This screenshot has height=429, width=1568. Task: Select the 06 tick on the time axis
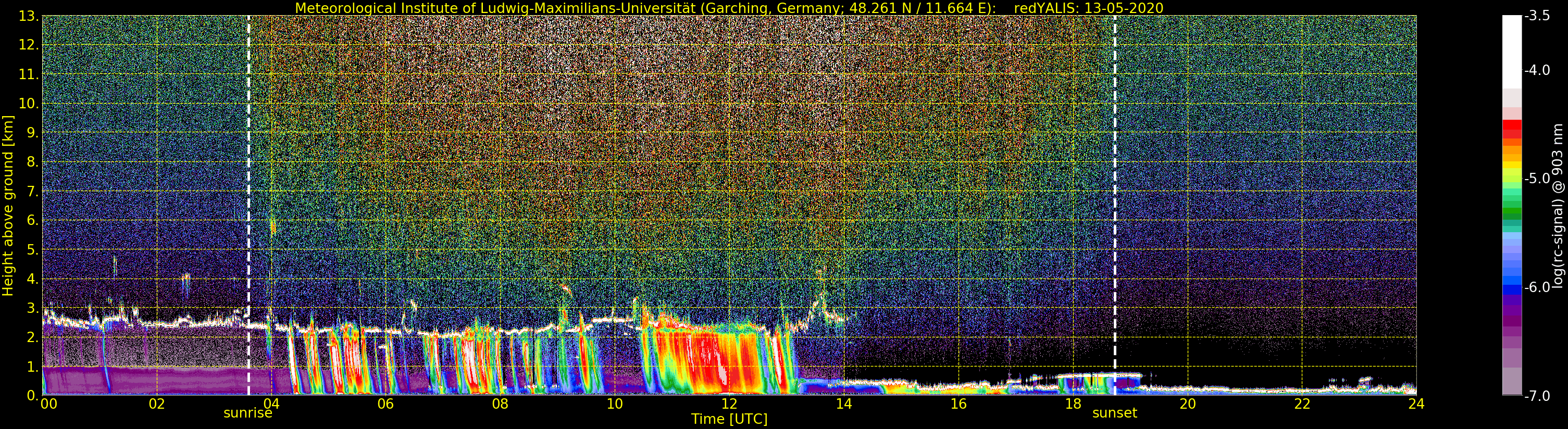click(x=385, y=404)
